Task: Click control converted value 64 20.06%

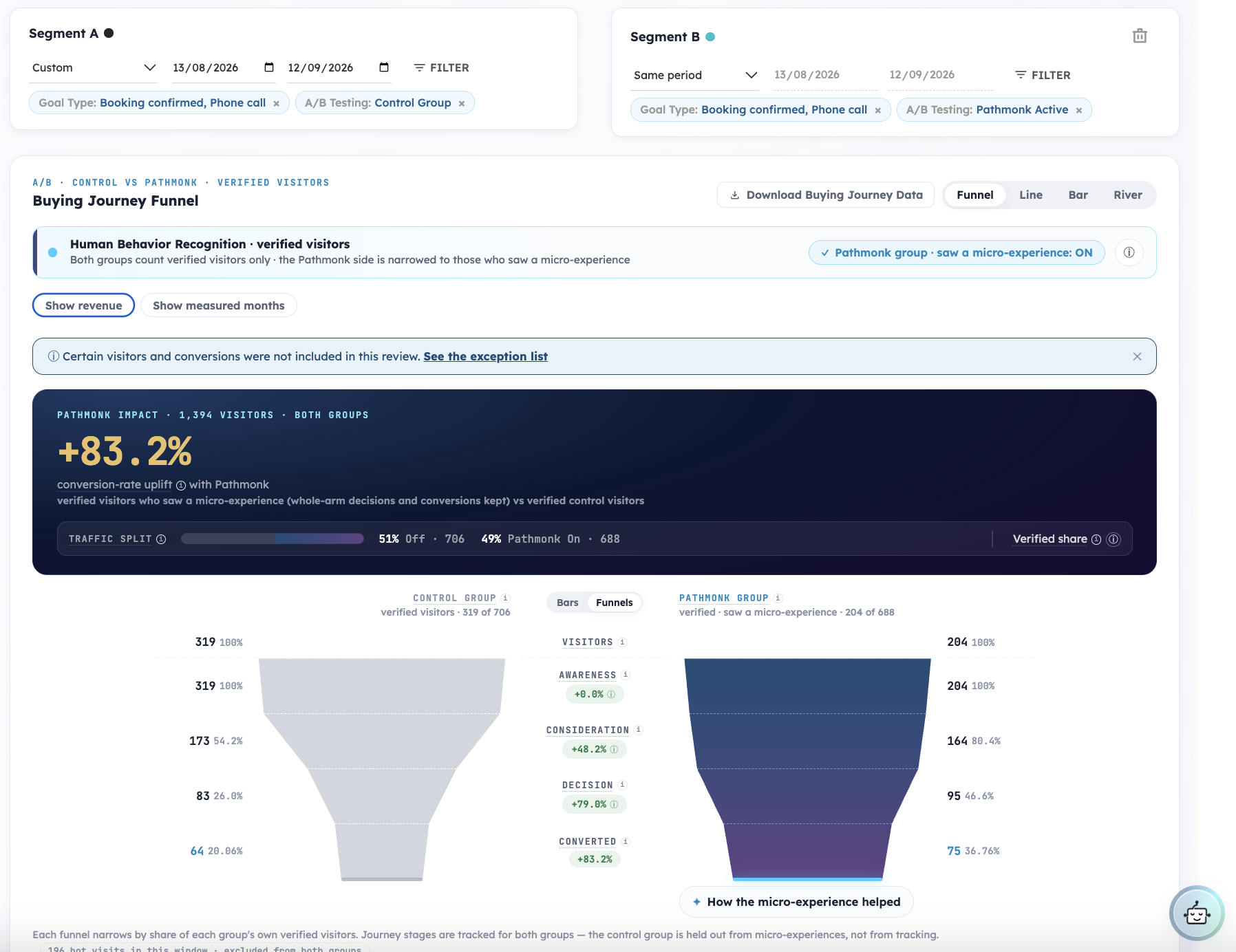Action: click(x=216, y=851)
